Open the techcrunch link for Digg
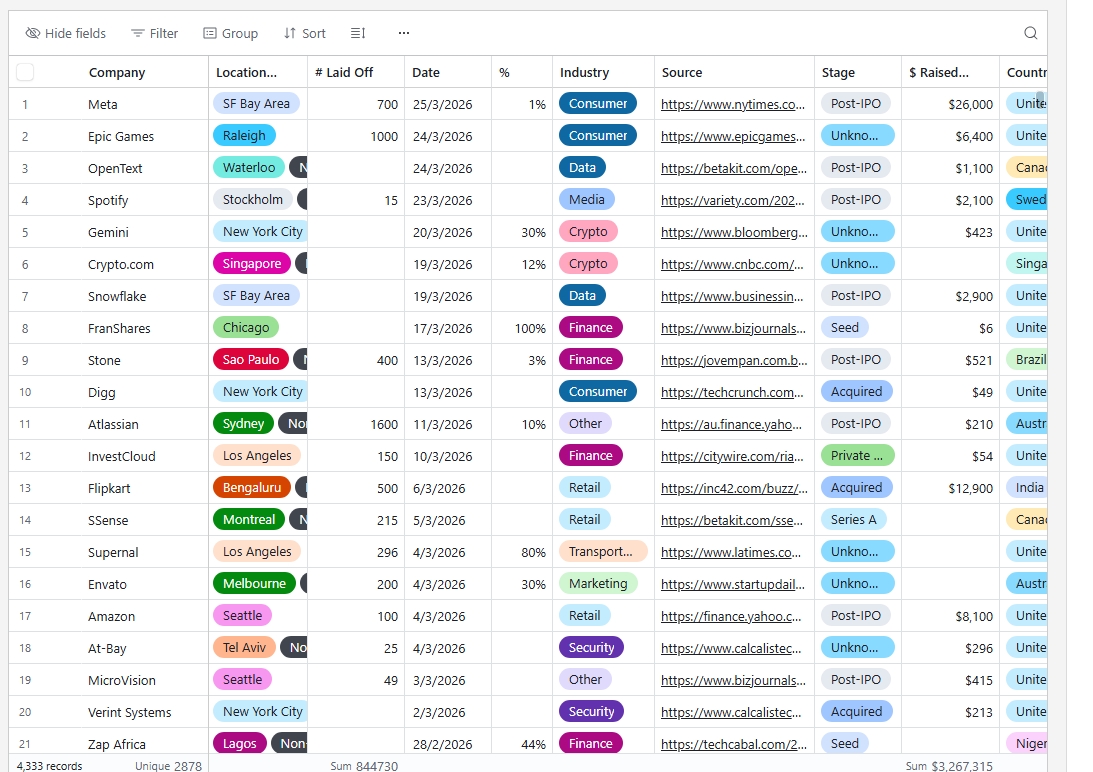Viewport: 1093px width, 772px height. pos(732,393)
